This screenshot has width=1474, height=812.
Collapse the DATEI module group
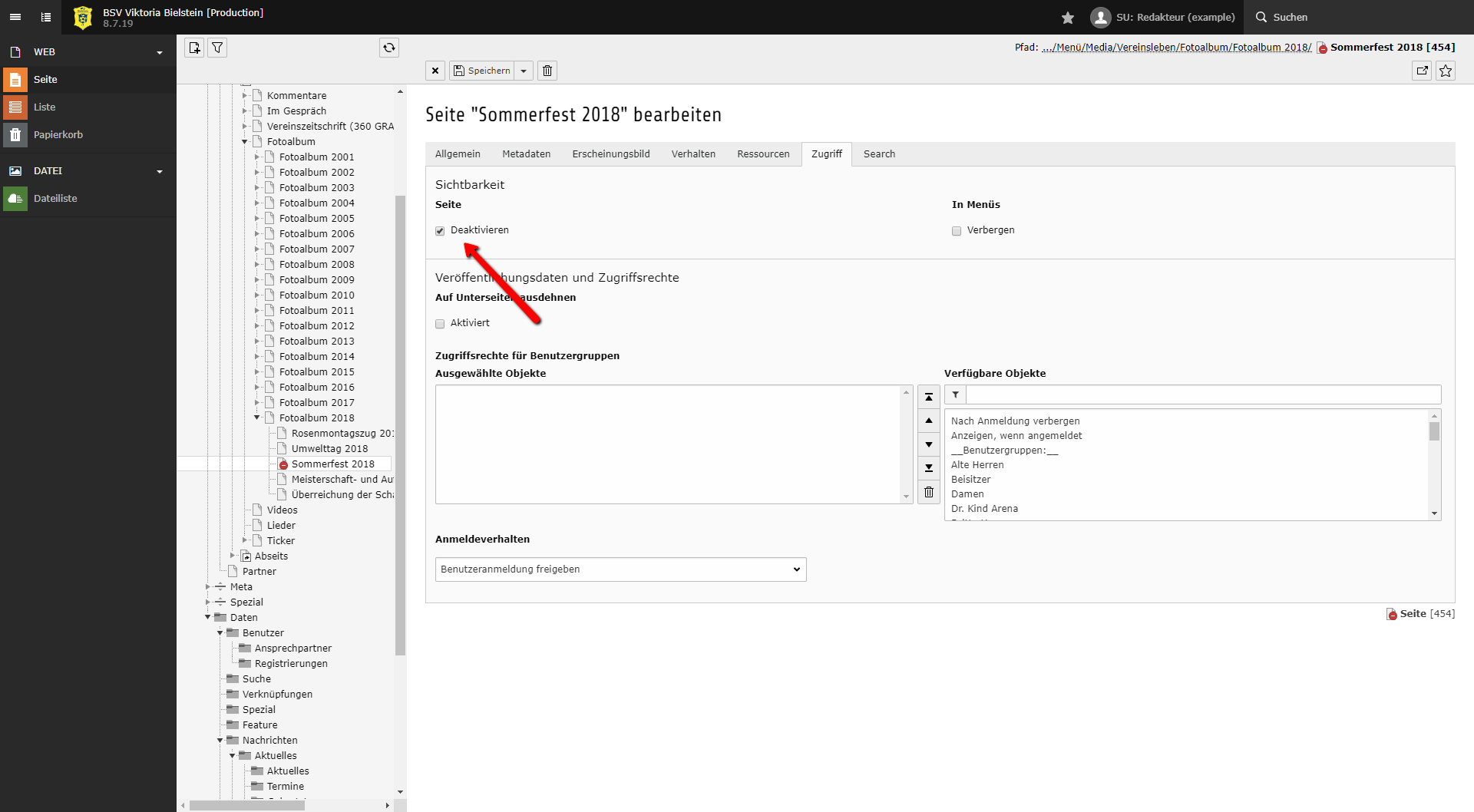[x=88, y=171]
